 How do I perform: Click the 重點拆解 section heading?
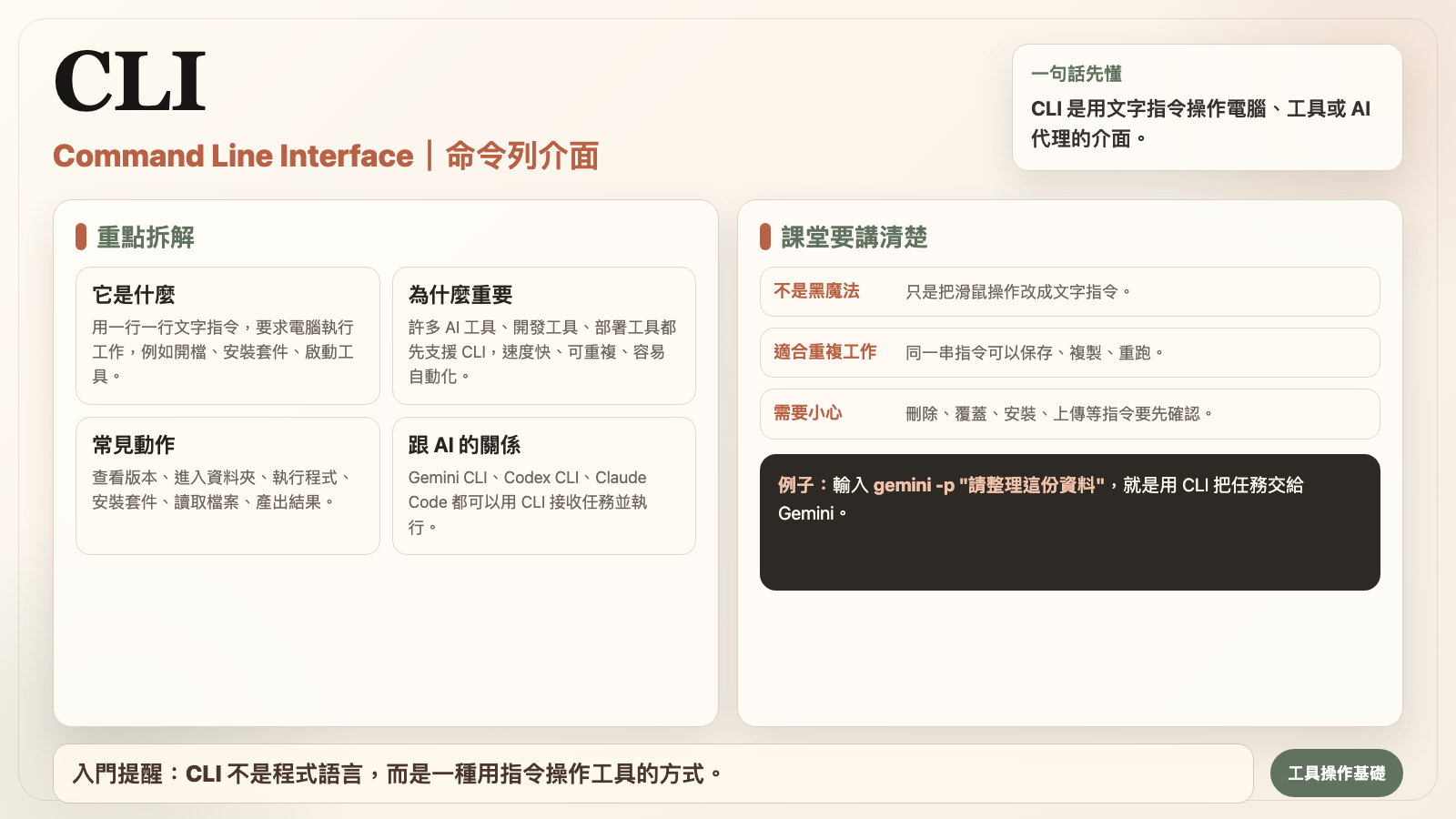pos(146,238)
